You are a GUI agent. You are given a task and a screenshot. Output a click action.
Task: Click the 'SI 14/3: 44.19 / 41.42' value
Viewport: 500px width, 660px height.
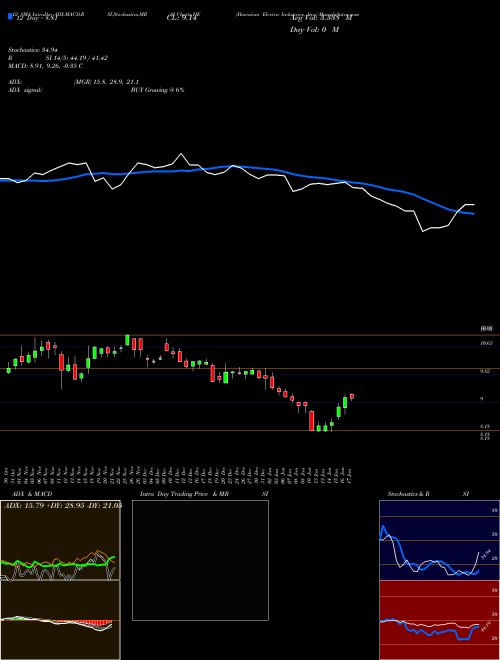(x=77, y=58)
